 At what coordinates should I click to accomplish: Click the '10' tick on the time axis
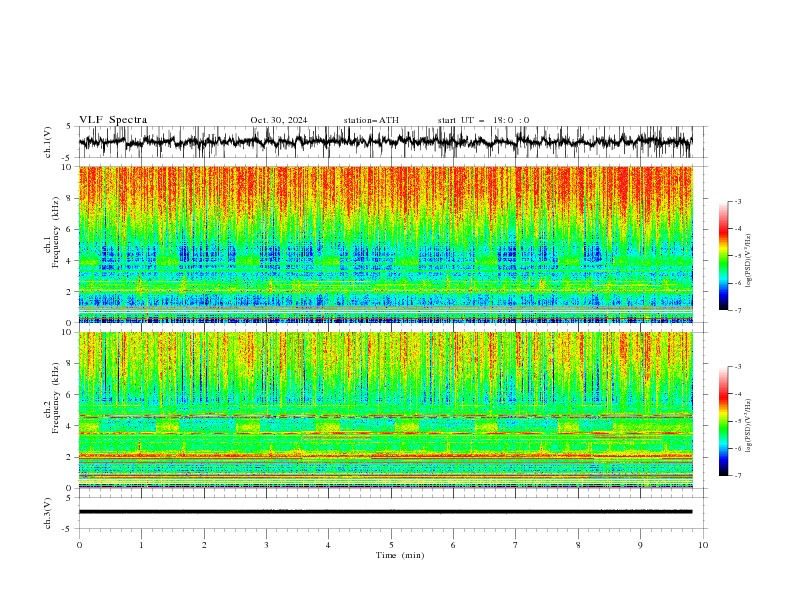[703, 545]
